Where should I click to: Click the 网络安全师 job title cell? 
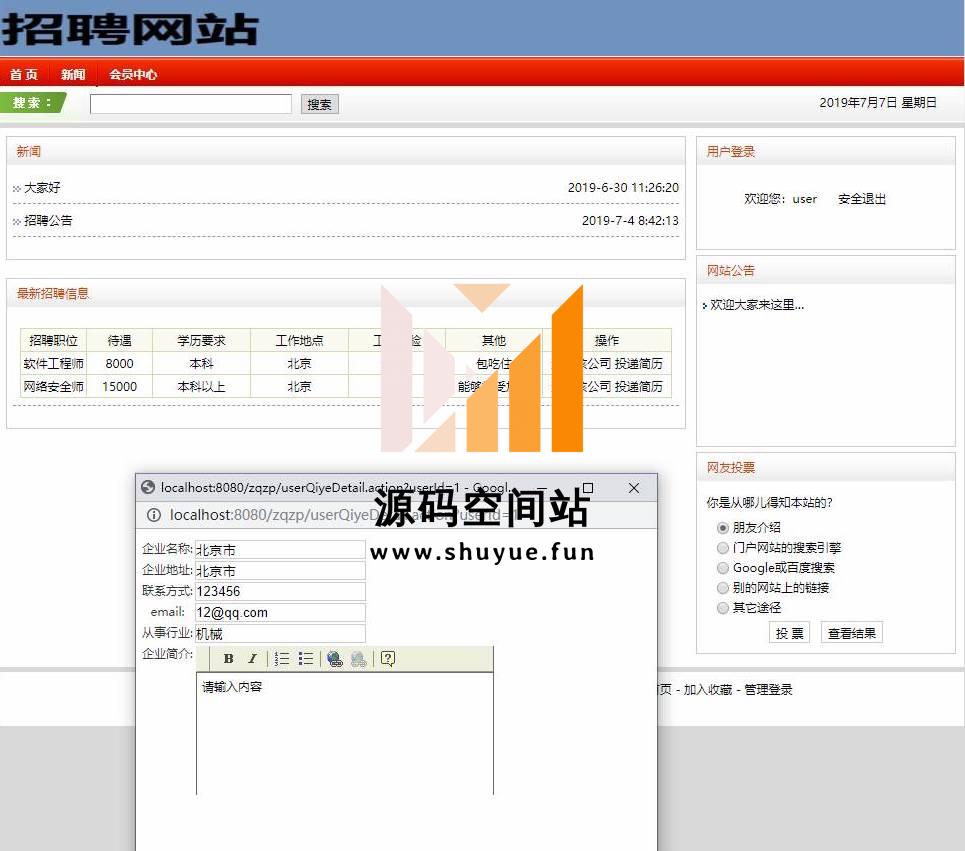pyautogui.click(x=54, y=386)
